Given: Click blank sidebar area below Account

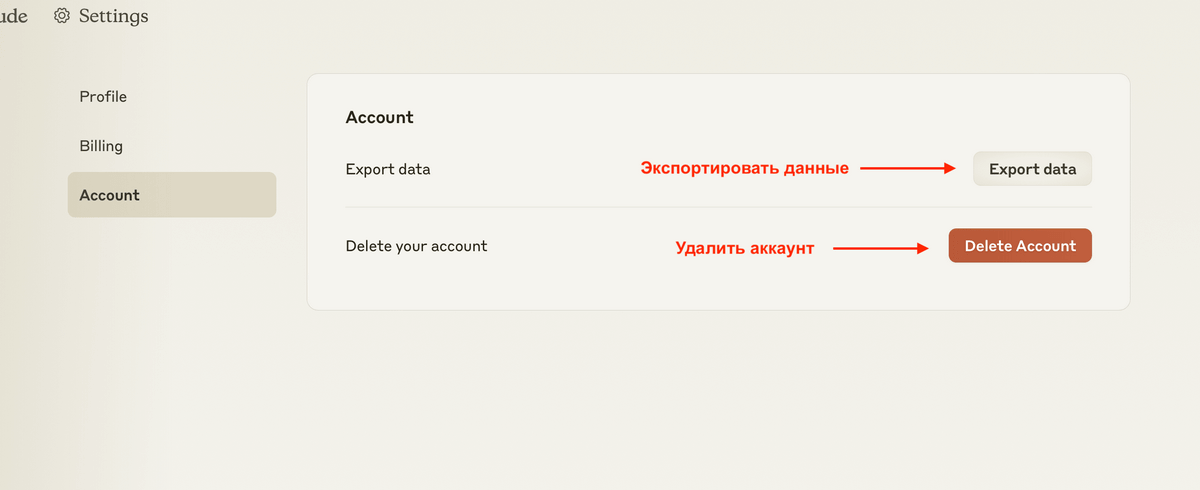Looking at the screenshot, I should [x=172, y=350].
